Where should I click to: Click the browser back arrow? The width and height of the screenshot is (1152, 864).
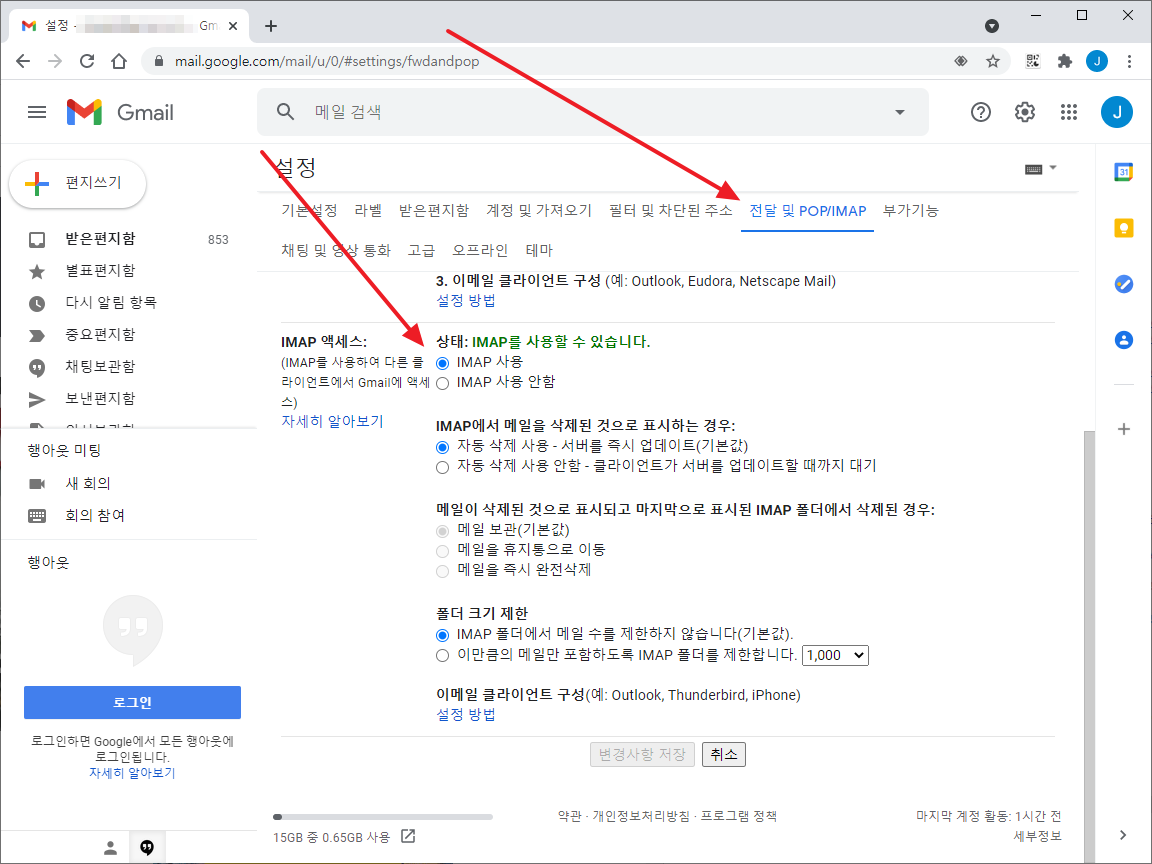click(x=23, y=61)
